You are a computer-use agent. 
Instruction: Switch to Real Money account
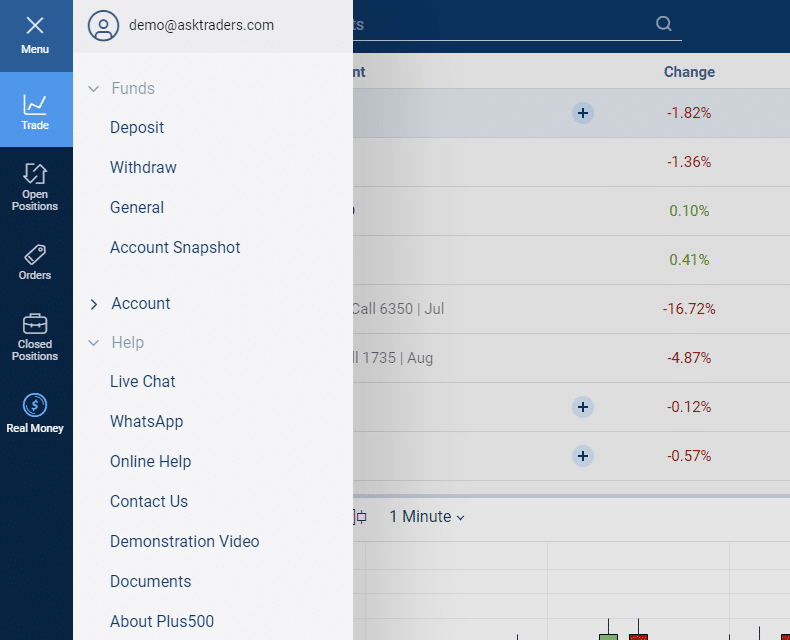[35, 405]
